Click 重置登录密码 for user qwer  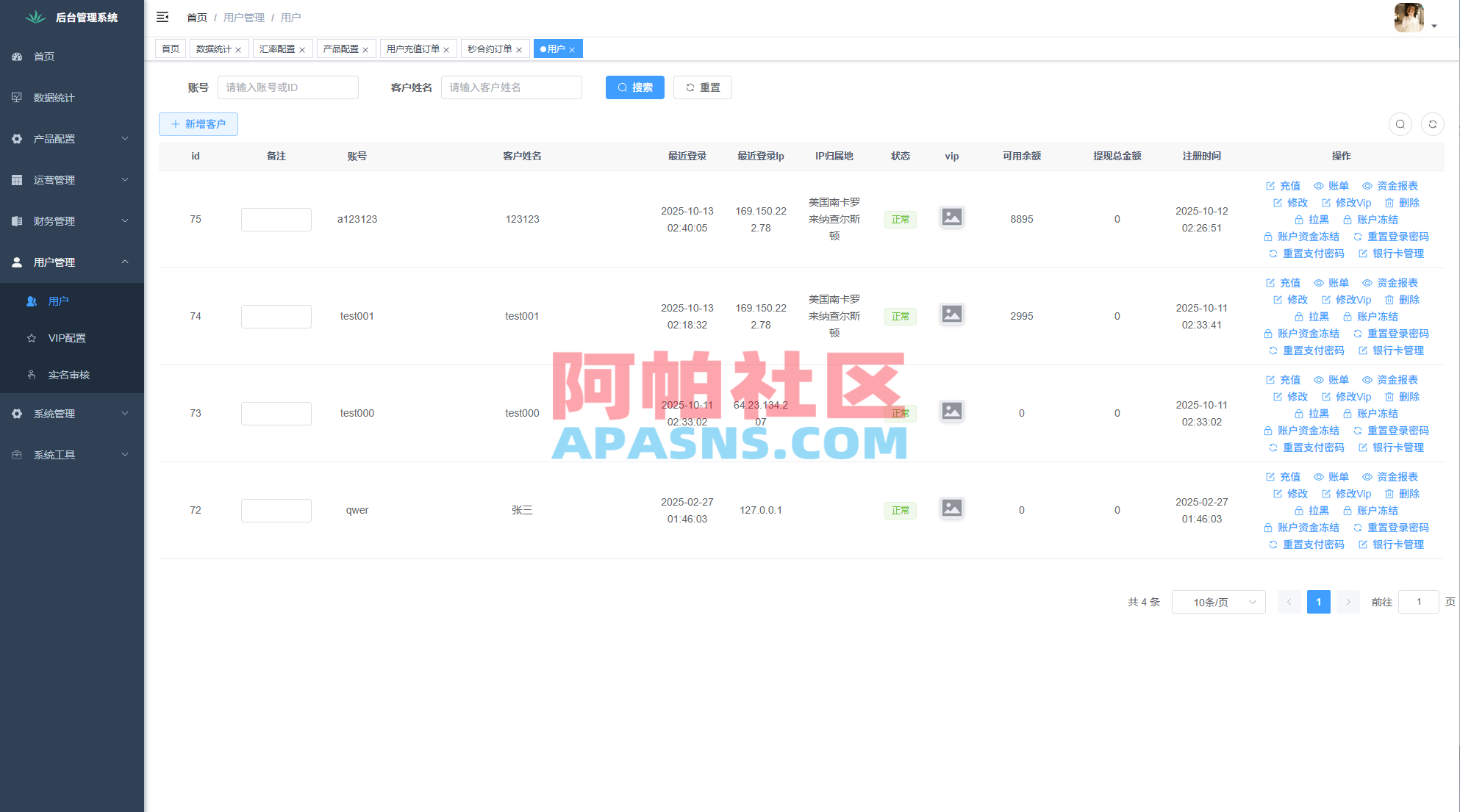[1398, 527]
